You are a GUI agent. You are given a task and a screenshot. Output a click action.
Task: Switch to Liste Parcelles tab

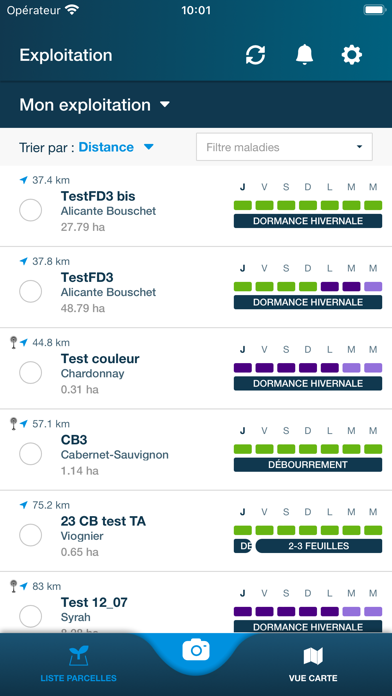click(79, 664)
